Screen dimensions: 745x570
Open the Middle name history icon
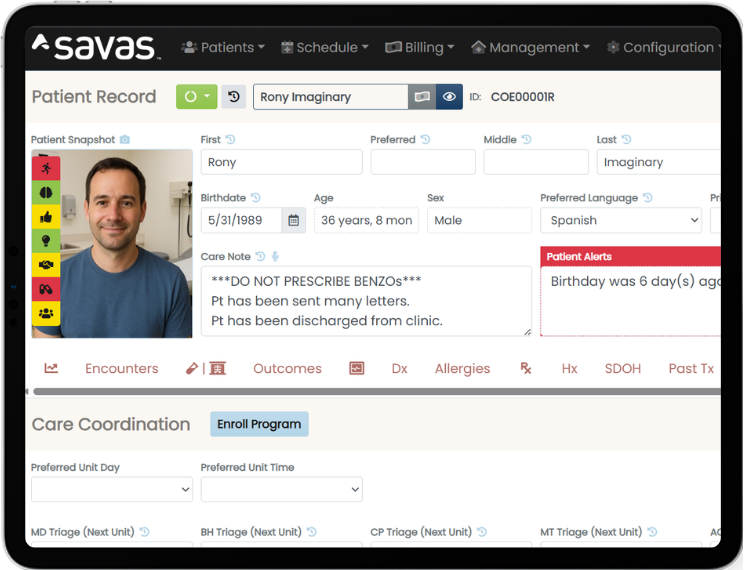[x=526, y=139]
